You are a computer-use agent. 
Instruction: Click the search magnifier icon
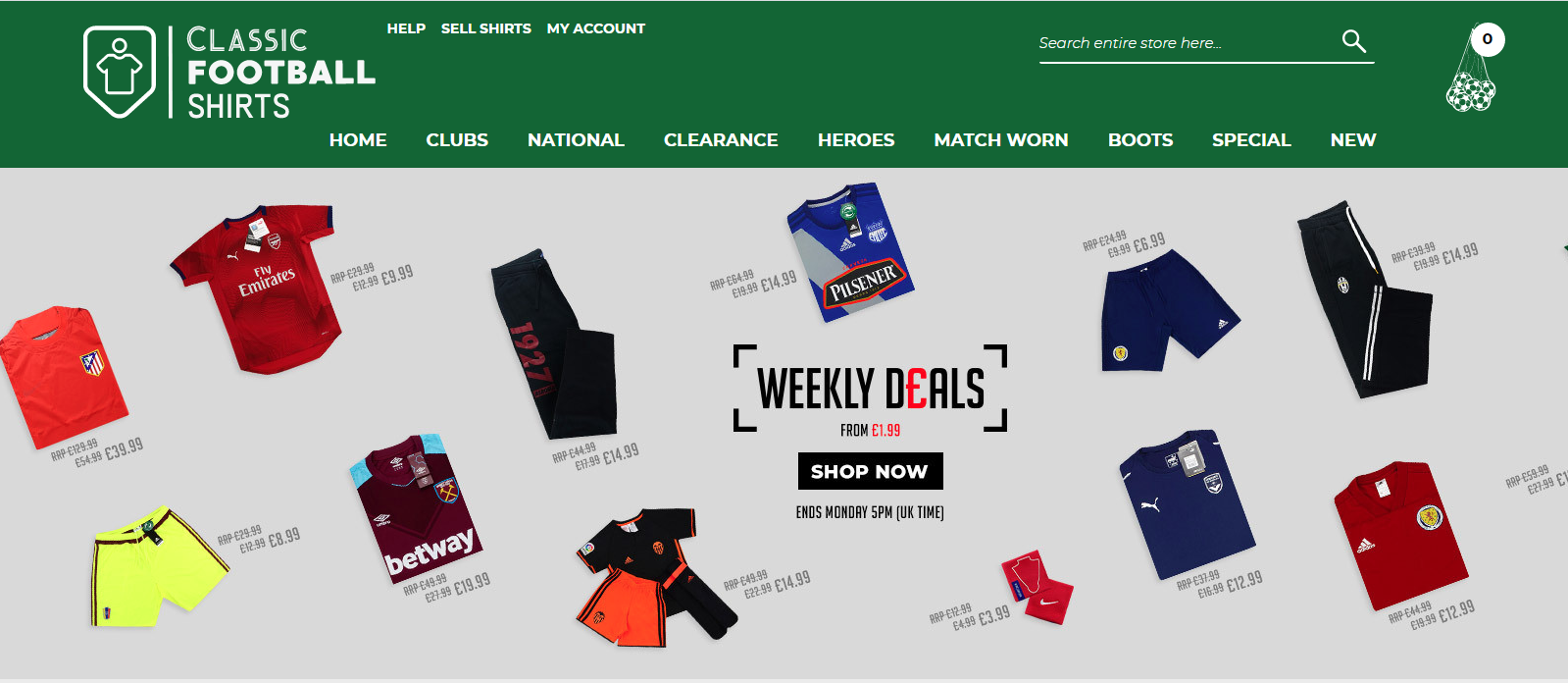[x=1353, y=41]
